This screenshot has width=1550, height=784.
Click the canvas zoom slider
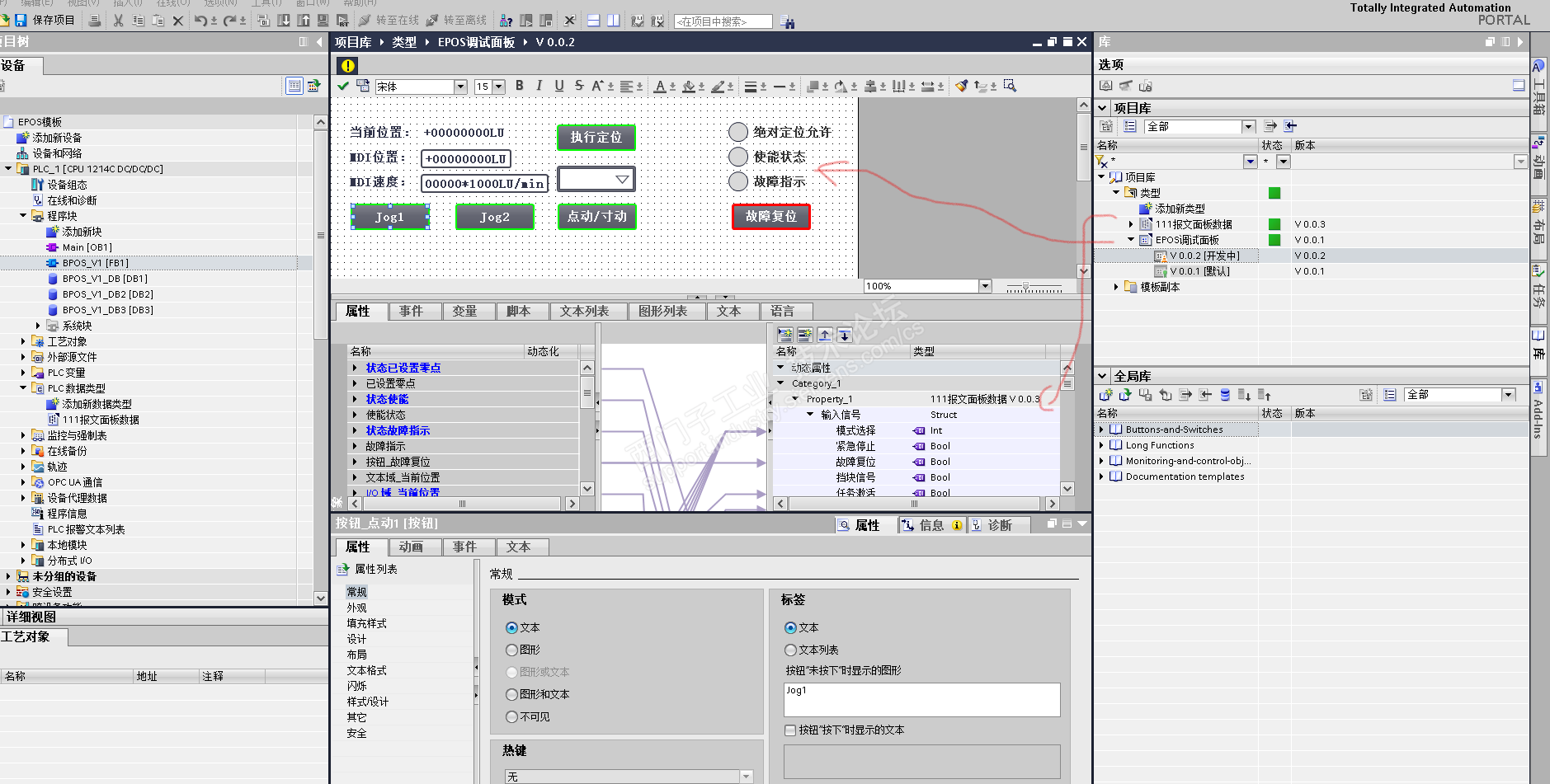[1026, 287]
